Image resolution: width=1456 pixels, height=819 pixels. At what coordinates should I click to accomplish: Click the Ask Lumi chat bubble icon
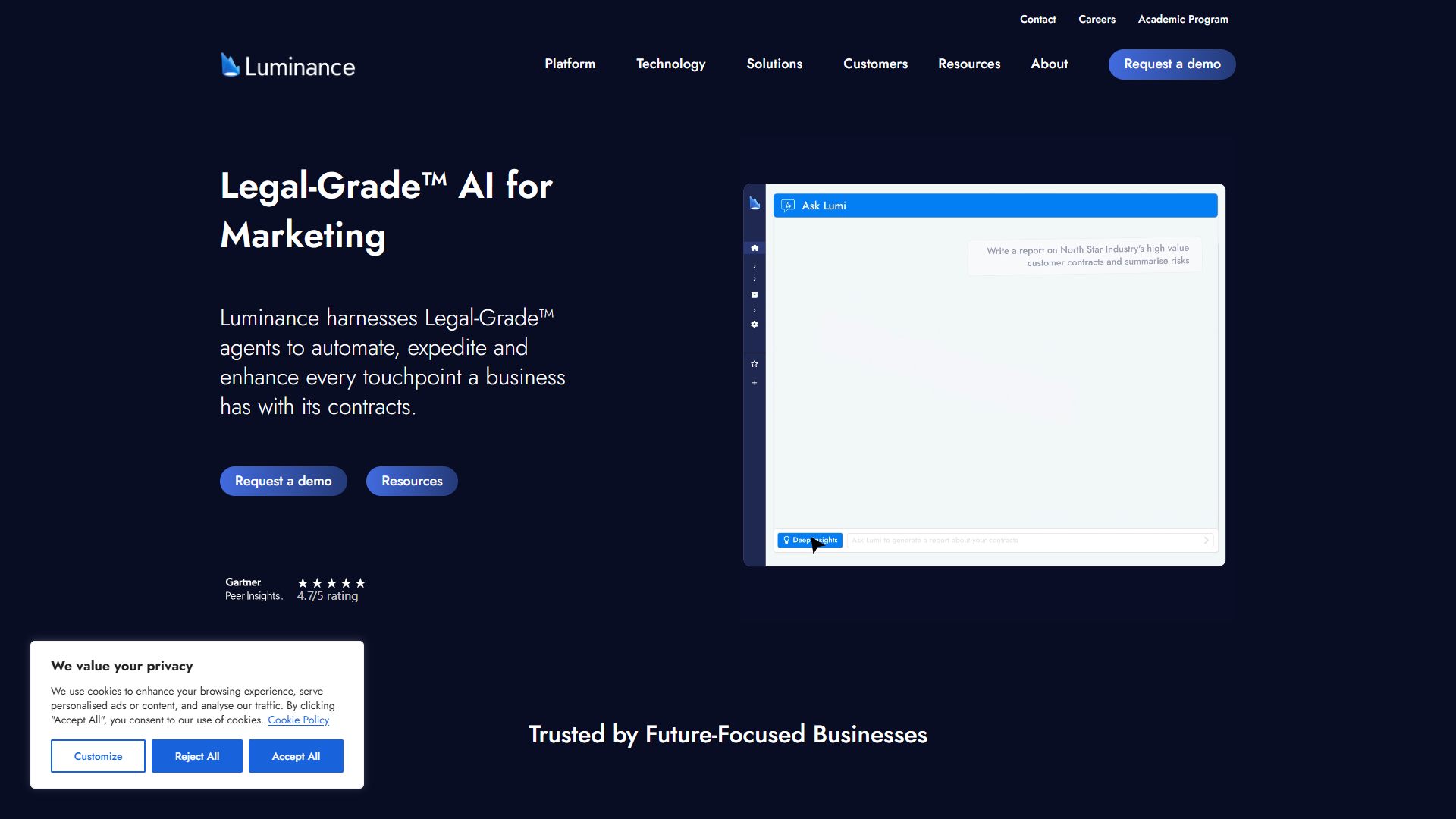click(x=788, y=206)
